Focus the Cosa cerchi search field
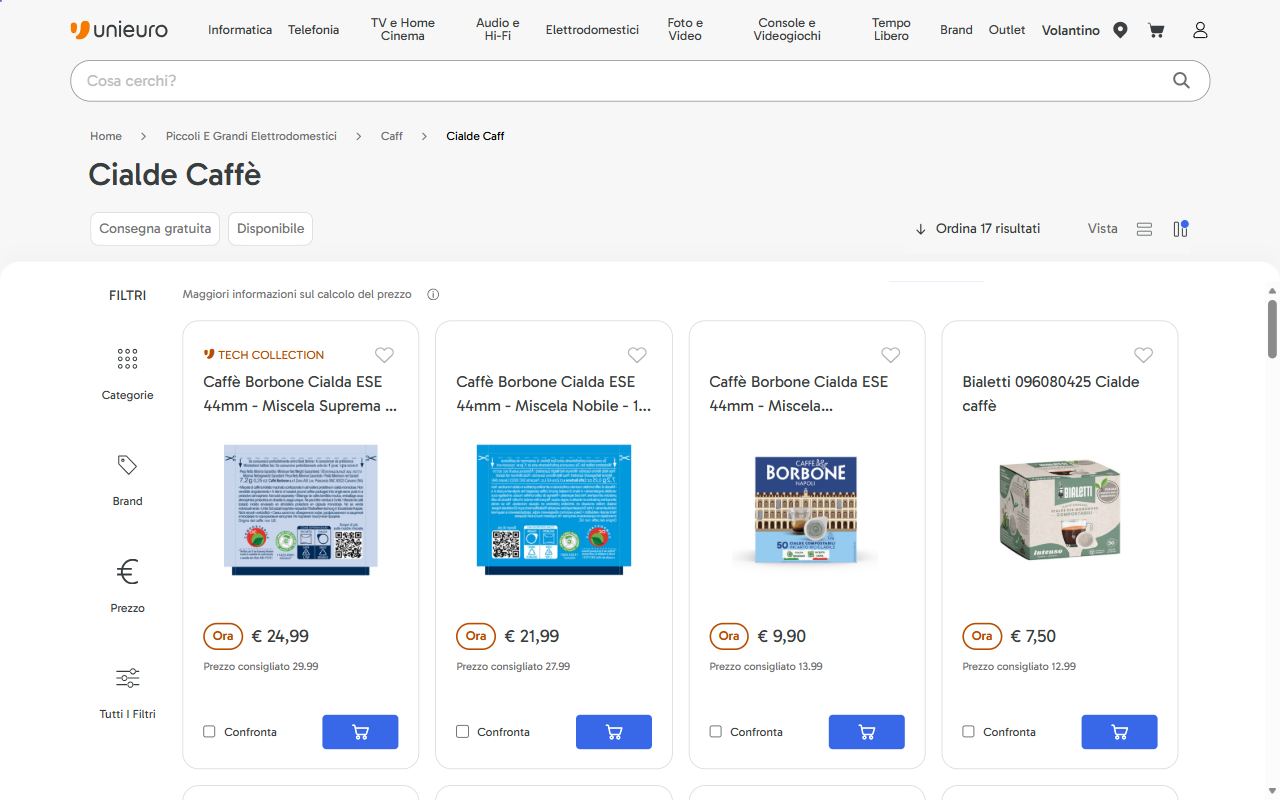This screenshot has width=1280, height=800. 640,81
